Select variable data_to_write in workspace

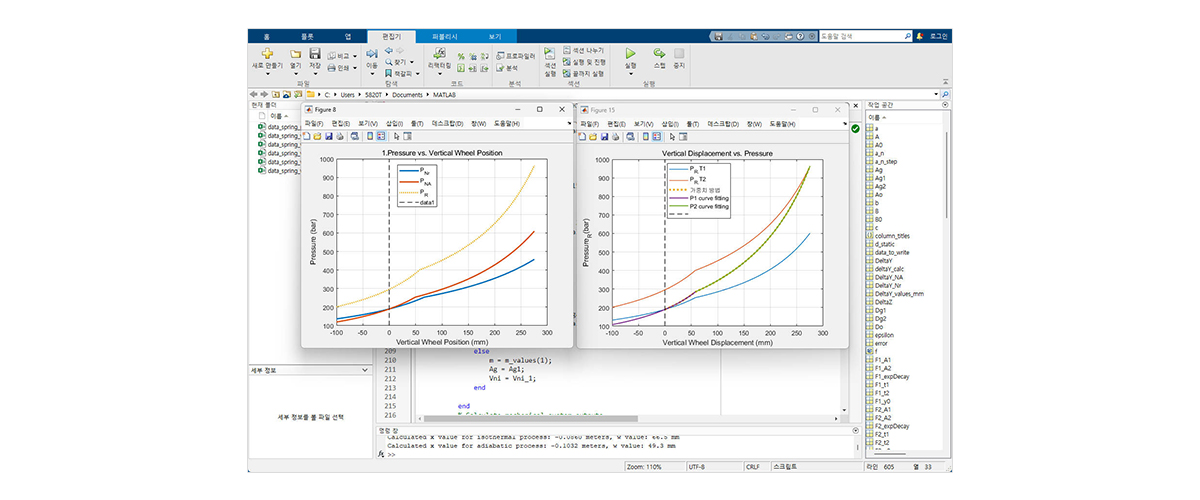(x=893, y=252)
